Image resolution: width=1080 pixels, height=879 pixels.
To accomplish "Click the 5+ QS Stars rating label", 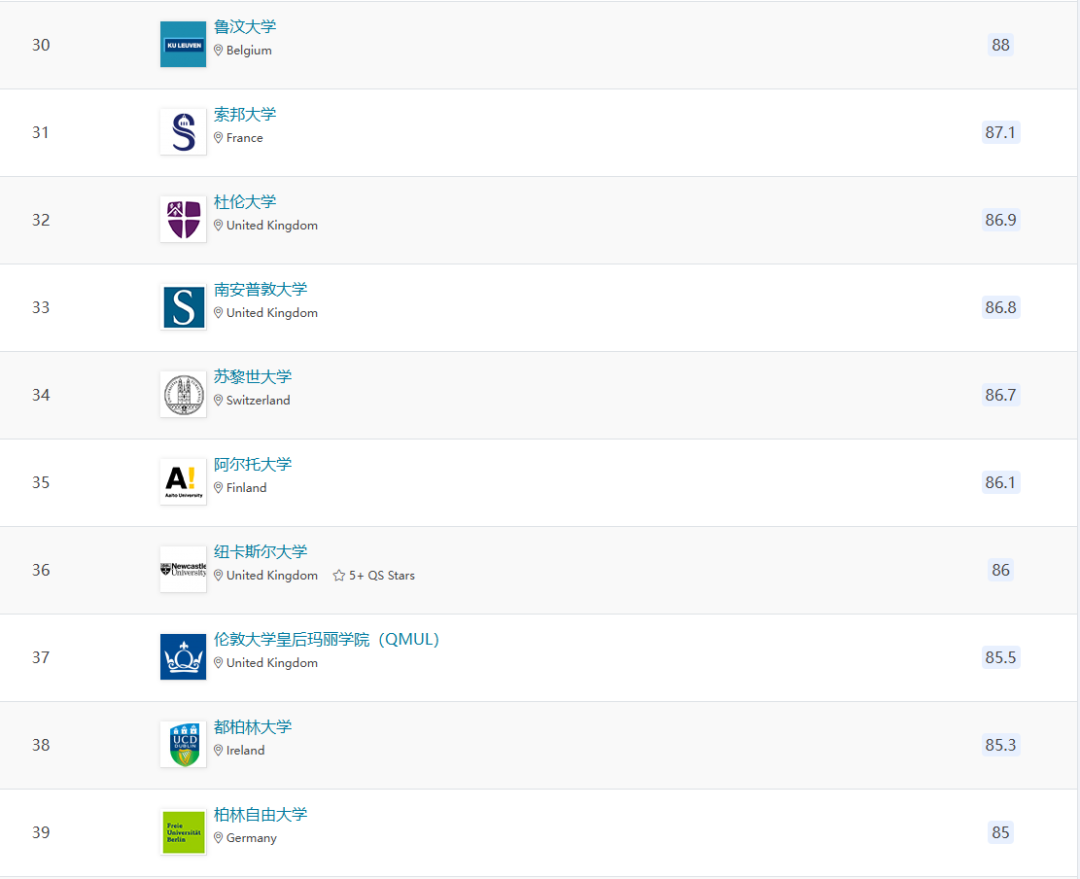I will coord(381,575).
